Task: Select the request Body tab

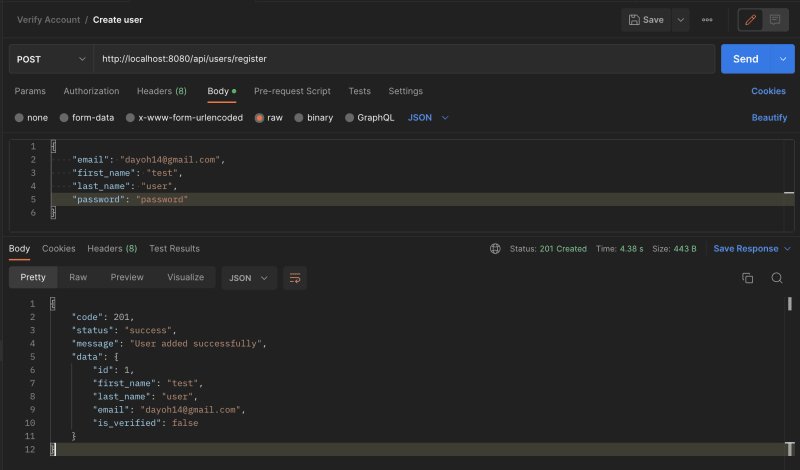Action: click(x=221, y=91)
